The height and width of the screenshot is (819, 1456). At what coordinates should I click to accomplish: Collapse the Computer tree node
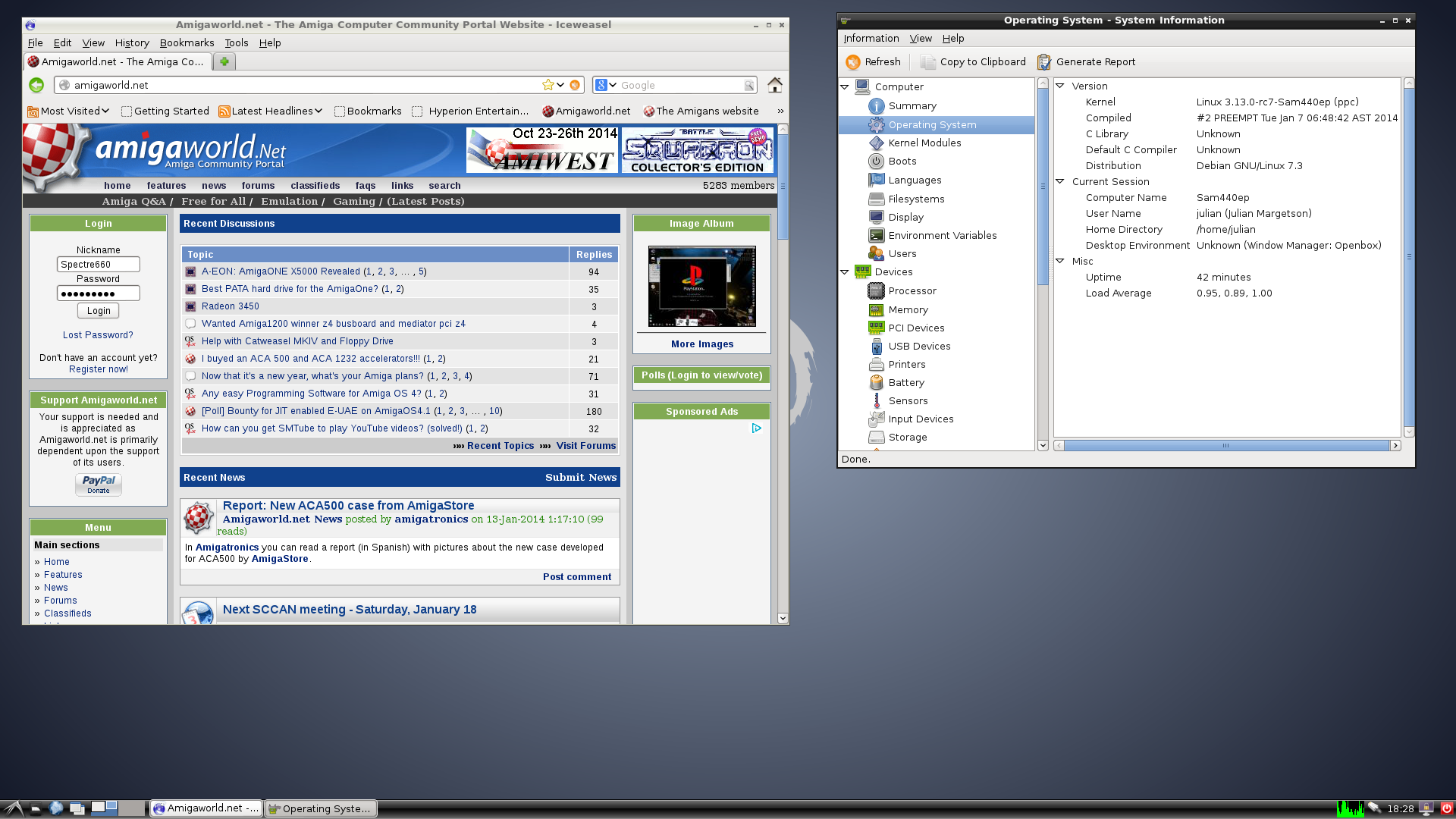pyautogui.click(x=844, y=86)
